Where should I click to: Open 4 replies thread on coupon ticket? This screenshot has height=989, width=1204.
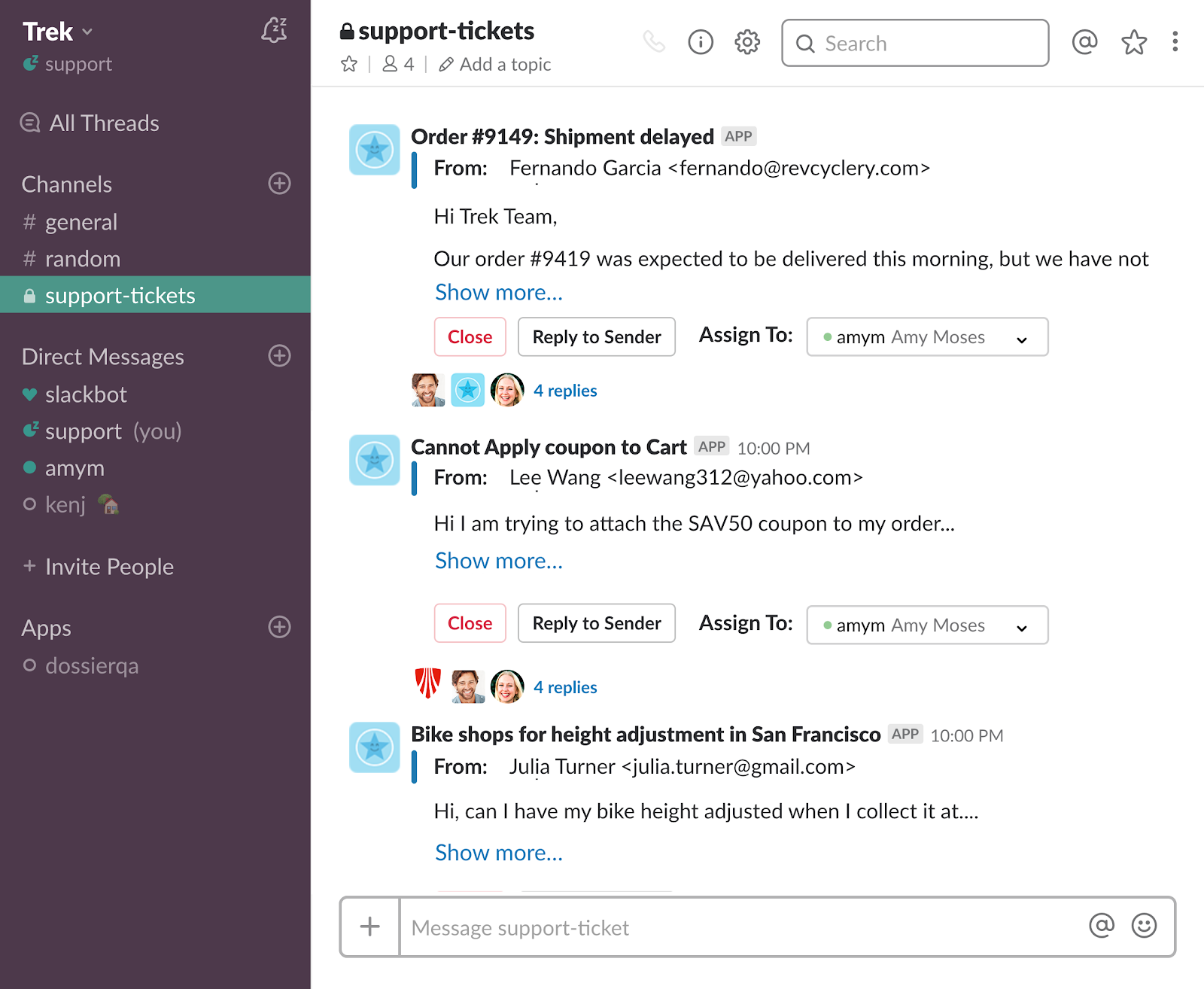565,687
